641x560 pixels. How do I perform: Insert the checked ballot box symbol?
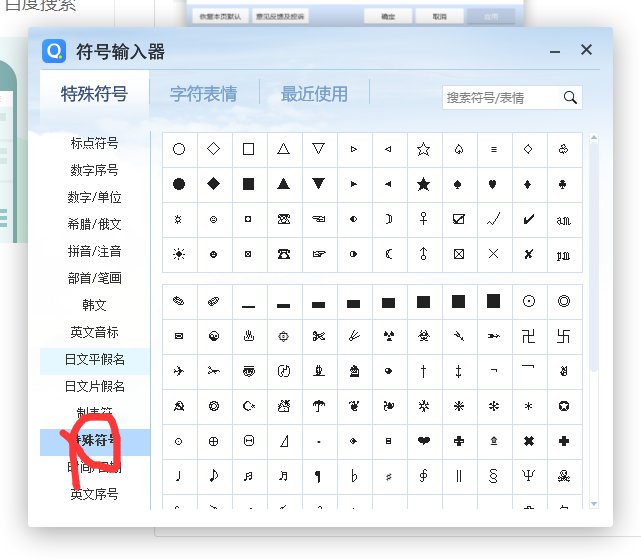tap(458, 220)
